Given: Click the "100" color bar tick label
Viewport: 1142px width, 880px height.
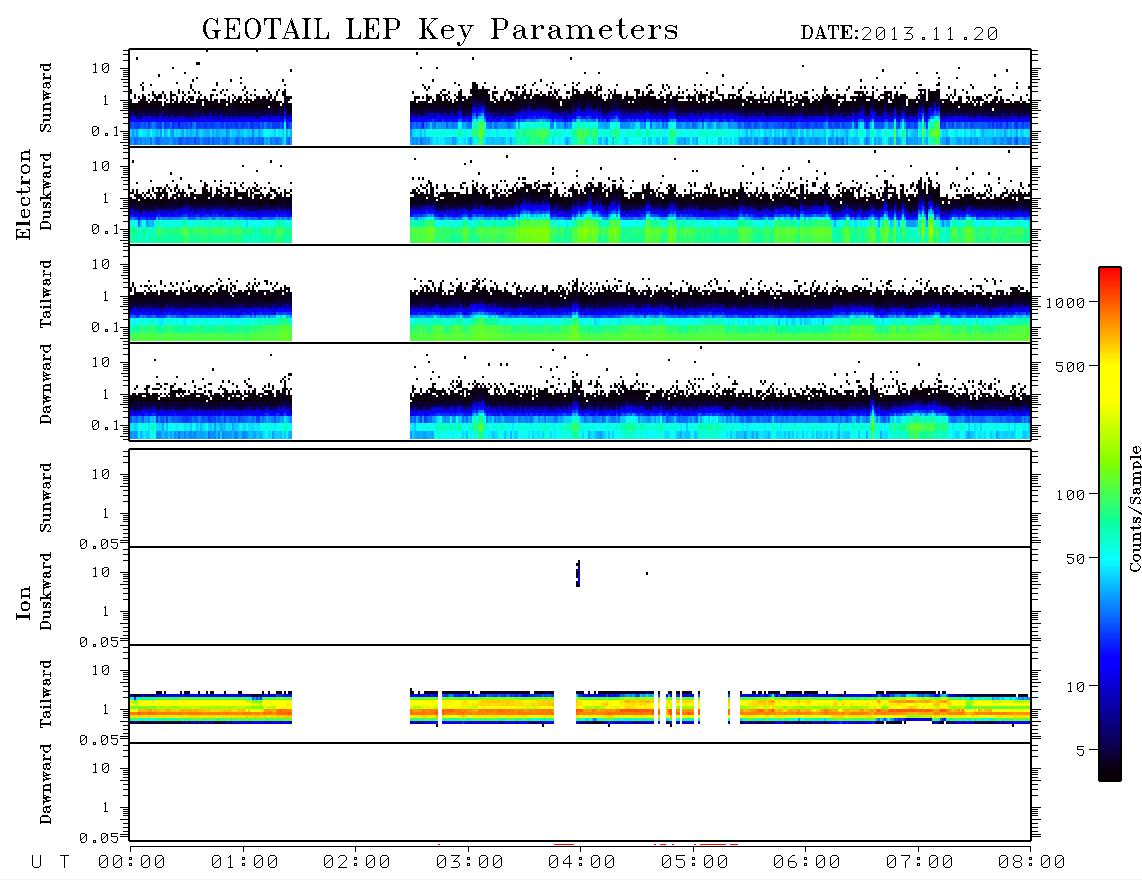Looking at the screenshot, I should pos(1071,495).
